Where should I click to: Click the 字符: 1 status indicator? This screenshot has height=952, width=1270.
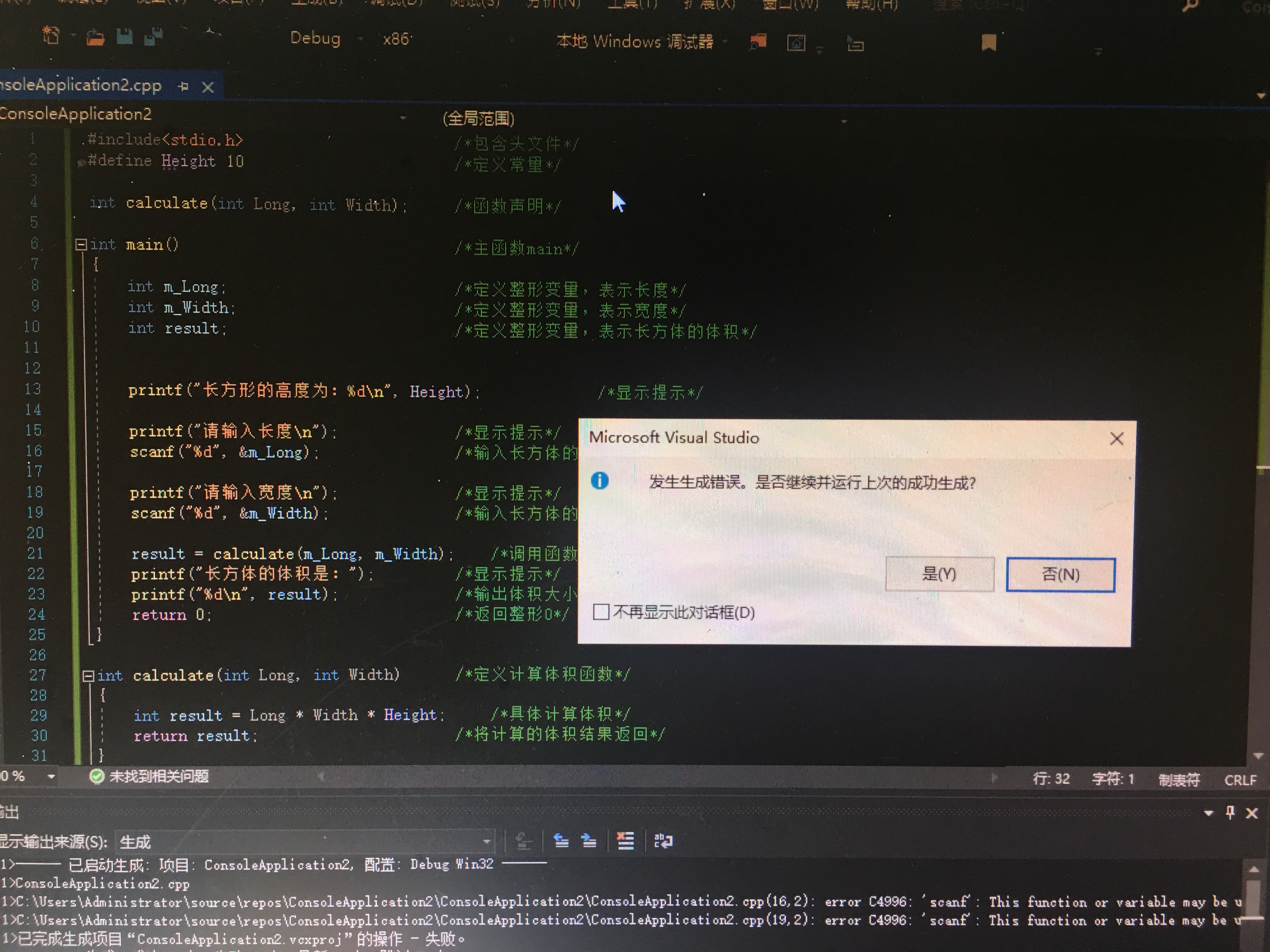[x=1113, y=779]
